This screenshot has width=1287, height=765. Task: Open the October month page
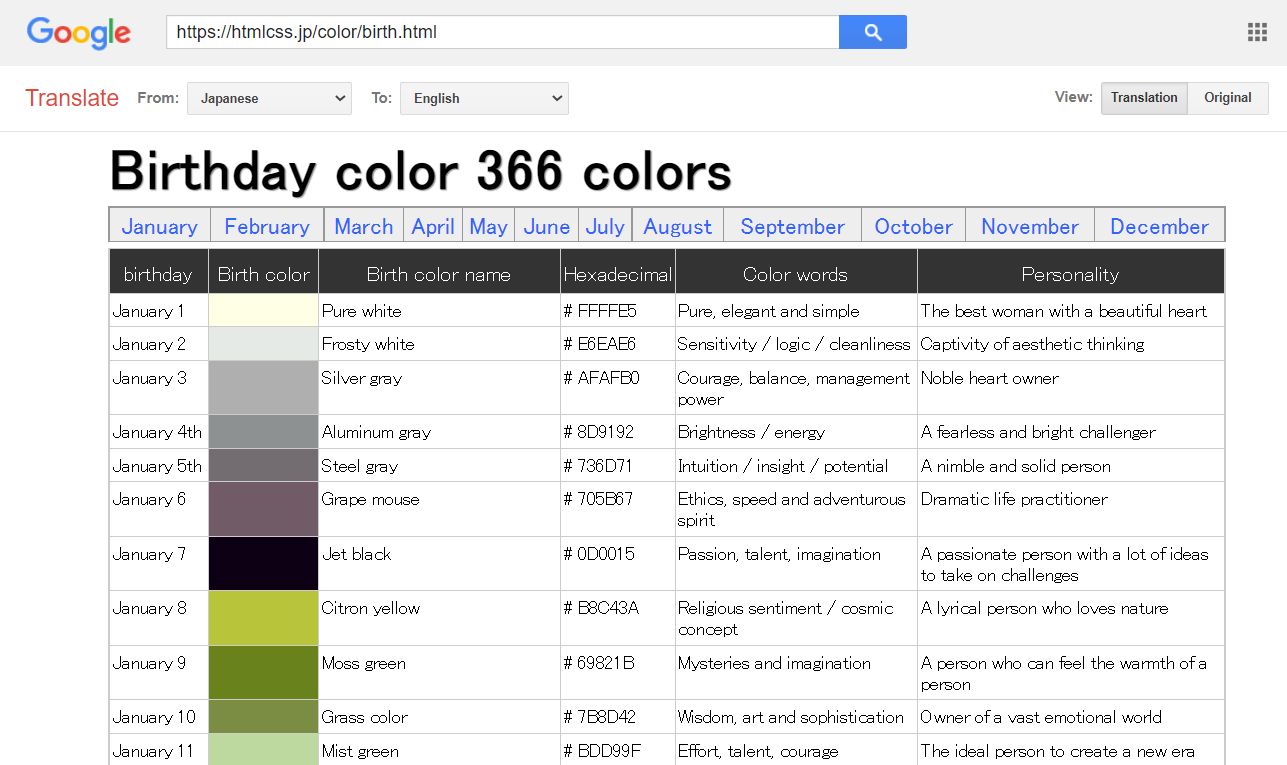pos(912,226)
